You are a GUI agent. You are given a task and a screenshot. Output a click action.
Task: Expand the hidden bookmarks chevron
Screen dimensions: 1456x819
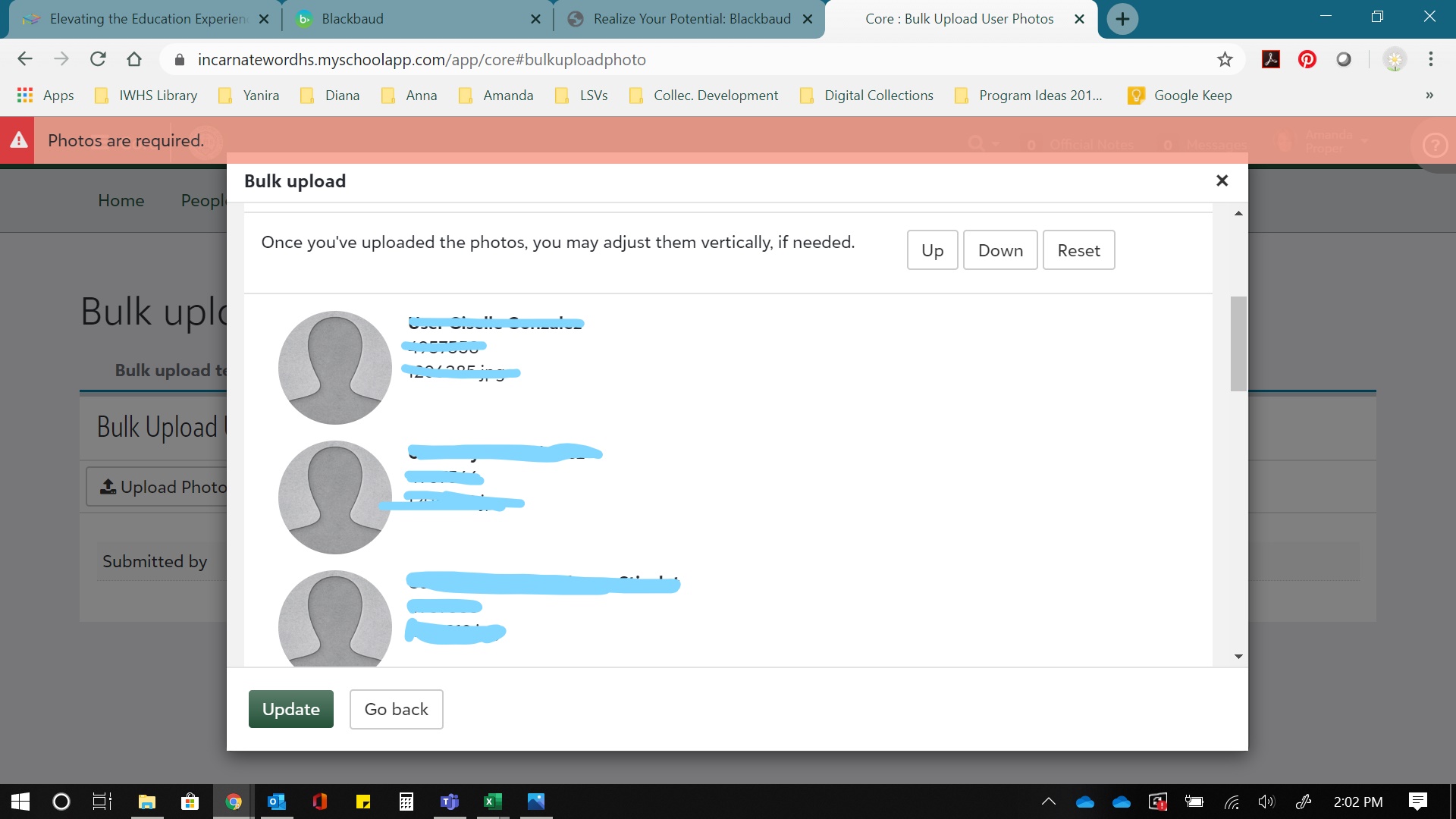[1429, 96]
